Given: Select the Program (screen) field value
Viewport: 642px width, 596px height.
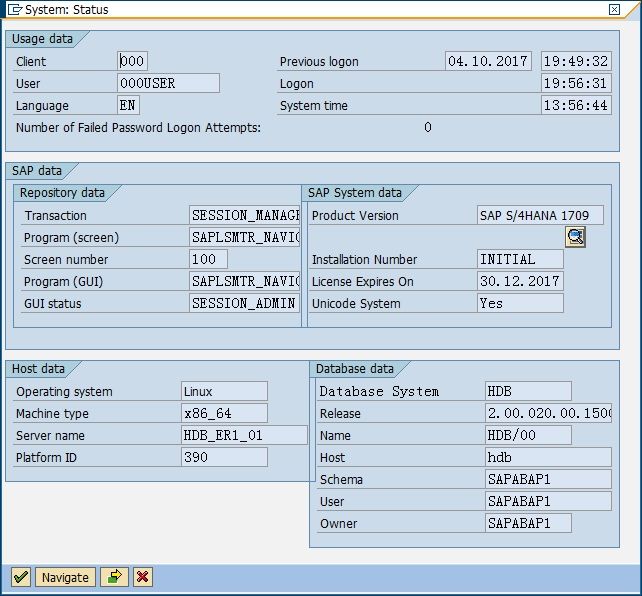Looking at the screenshot, I should click(x=245, y=238).
